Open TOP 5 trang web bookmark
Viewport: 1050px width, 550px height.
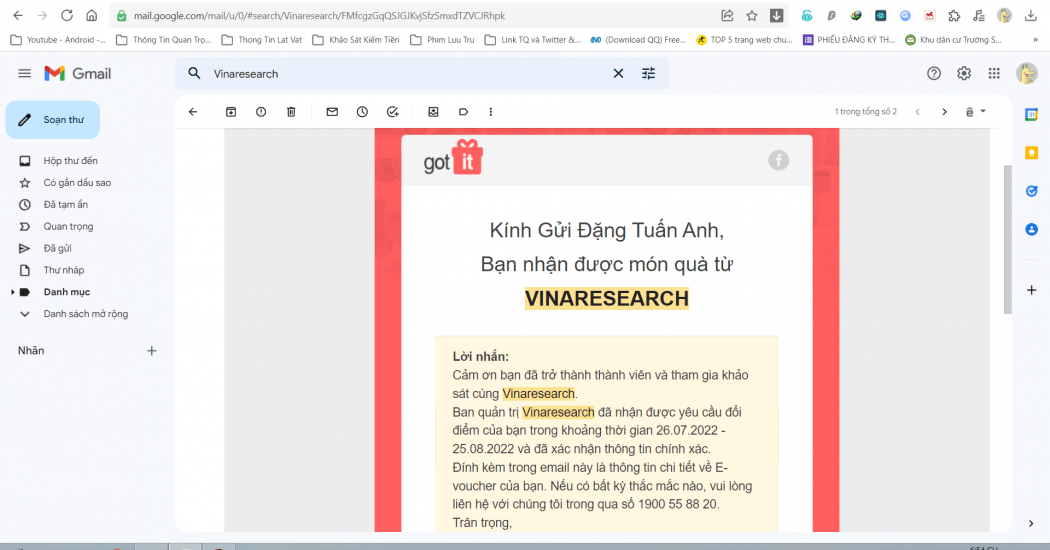coord(744,40)
